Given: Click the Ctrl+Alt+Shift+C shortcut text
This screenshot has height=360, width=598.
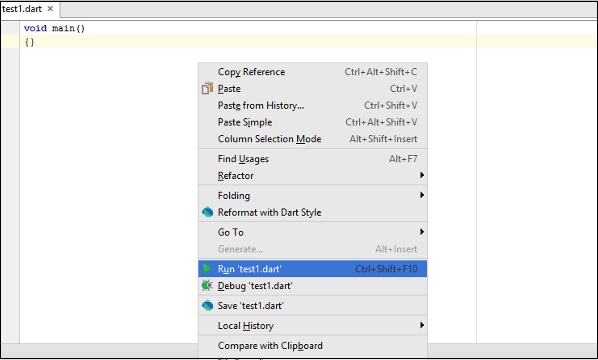Looking at the screenshot, I should [381, 72].
